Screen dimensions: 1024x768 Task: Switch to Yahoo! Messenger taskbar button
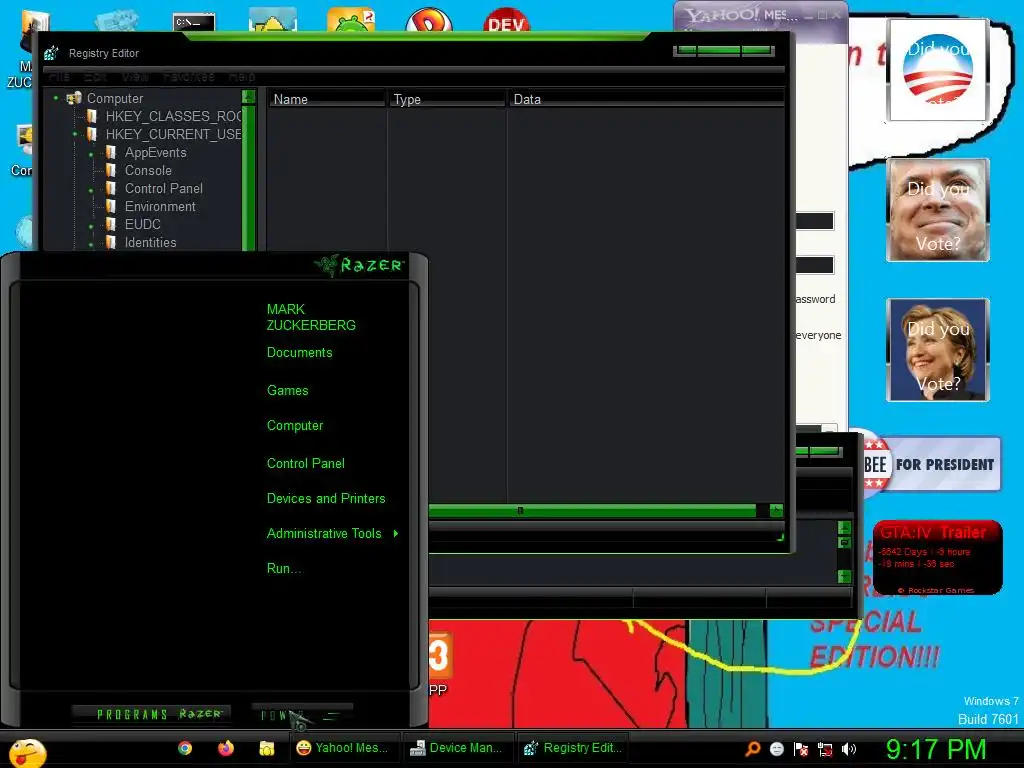coord(344,748)
